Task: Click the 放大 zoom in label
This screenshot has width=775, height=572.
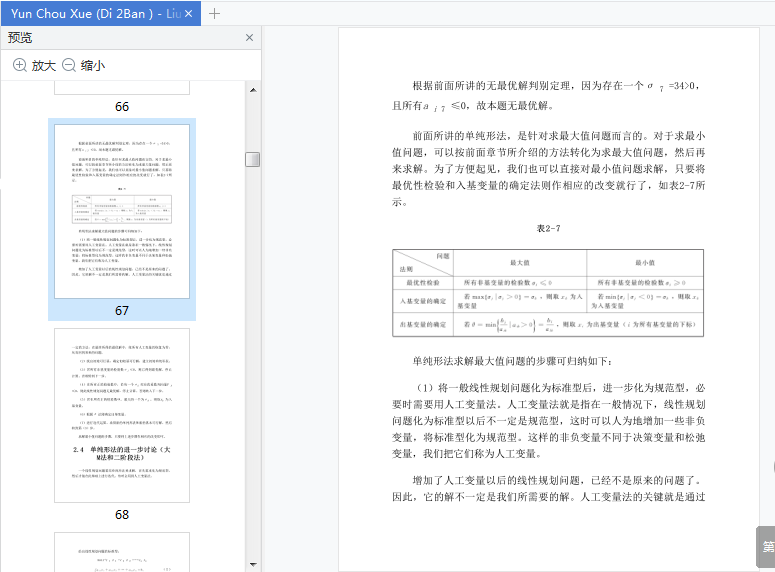Action: coord(43,65)
